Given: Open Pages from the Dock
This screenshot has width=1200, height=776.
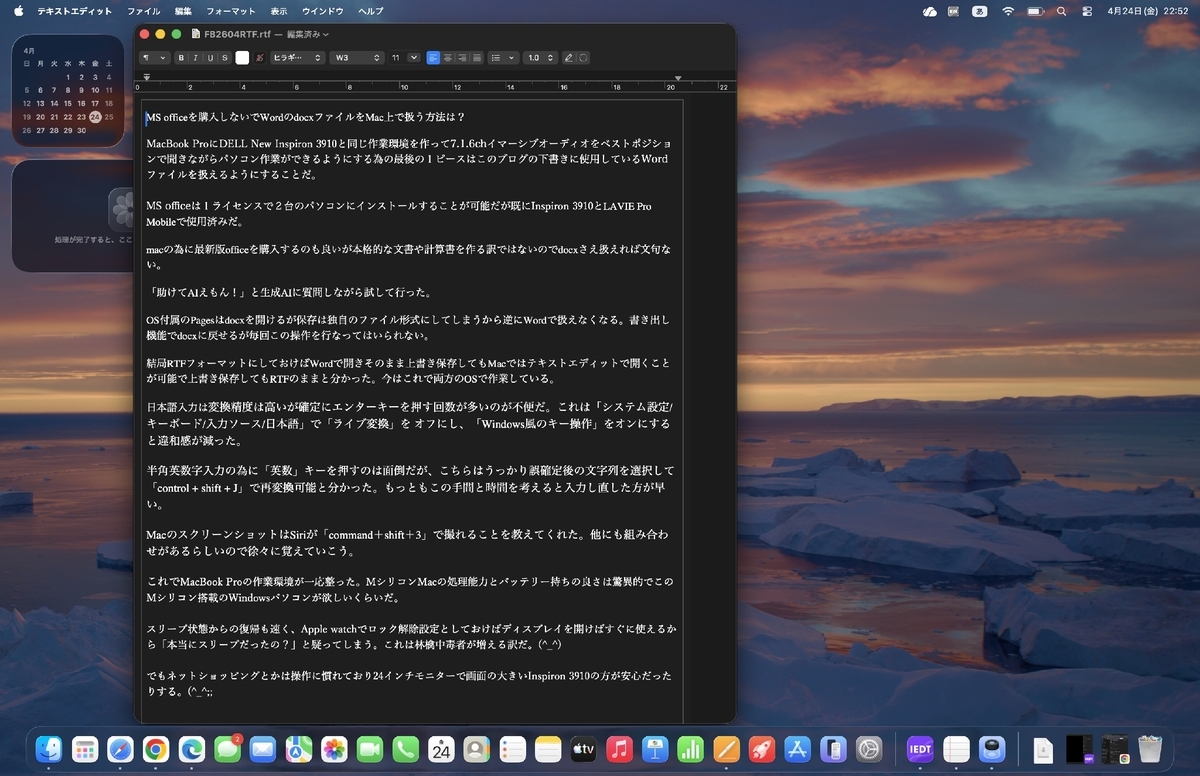Looking at the screenshot, I should [x=726, y=749].
